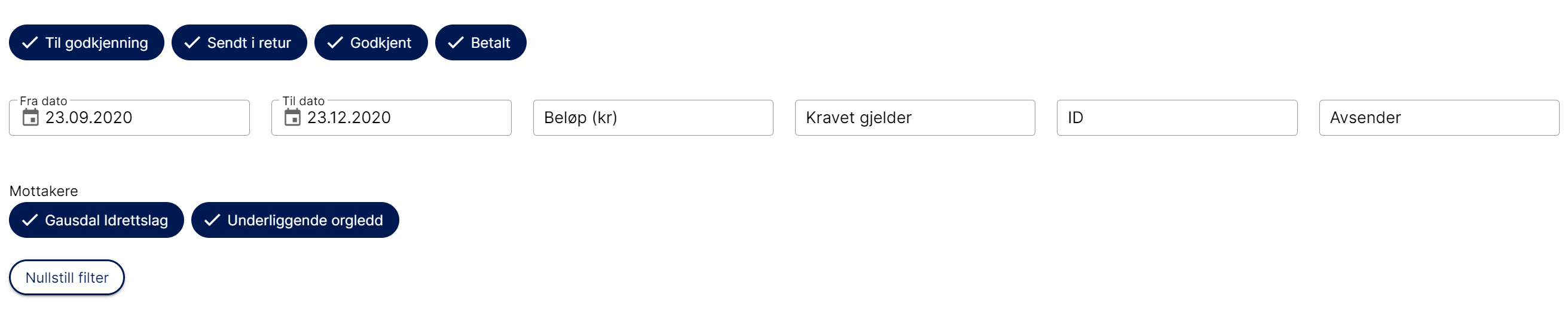
Task: Click checkmark icon on Underliggende orgledd chip
Action: click(x=212, y=220)
